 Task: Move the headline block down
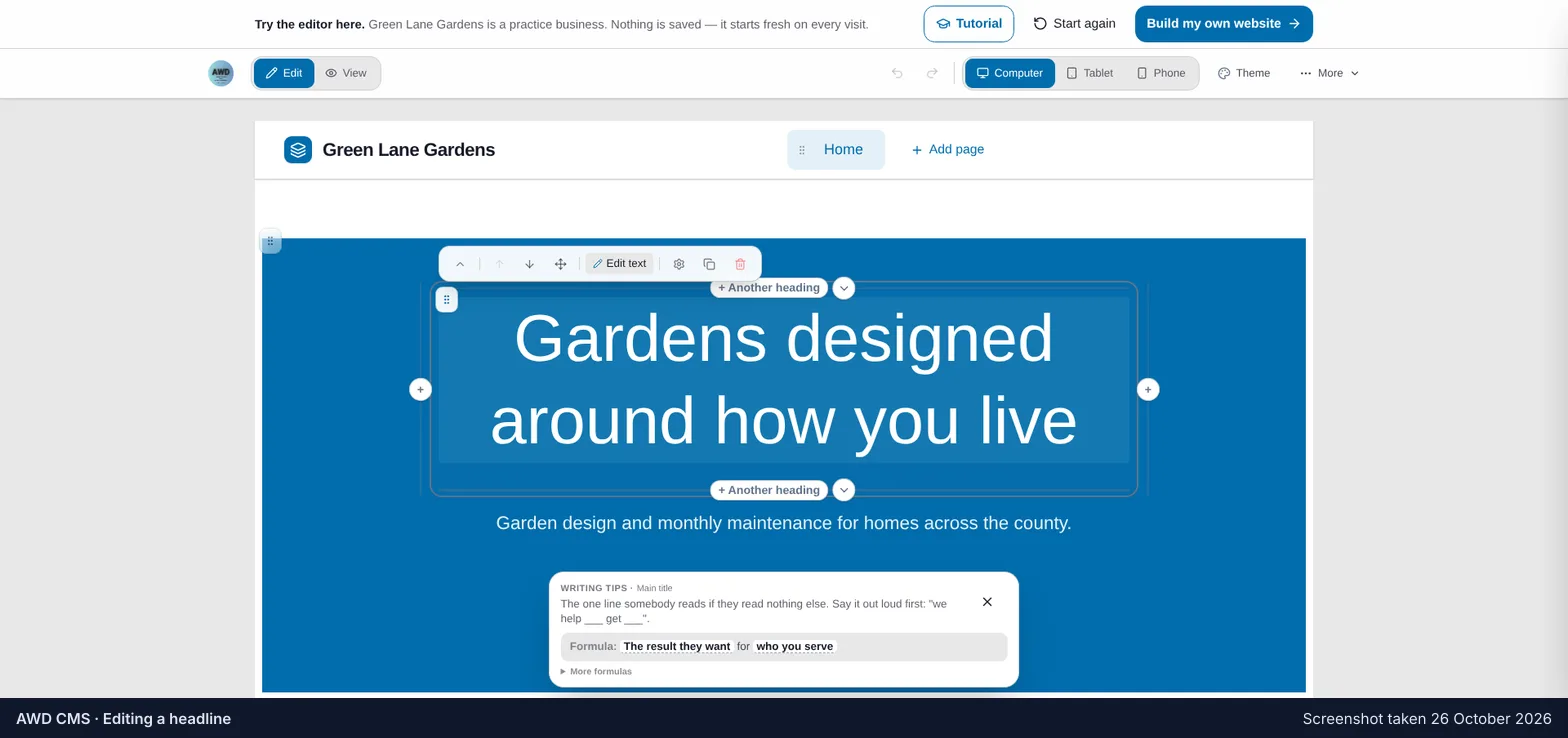[x=529, y=264]
